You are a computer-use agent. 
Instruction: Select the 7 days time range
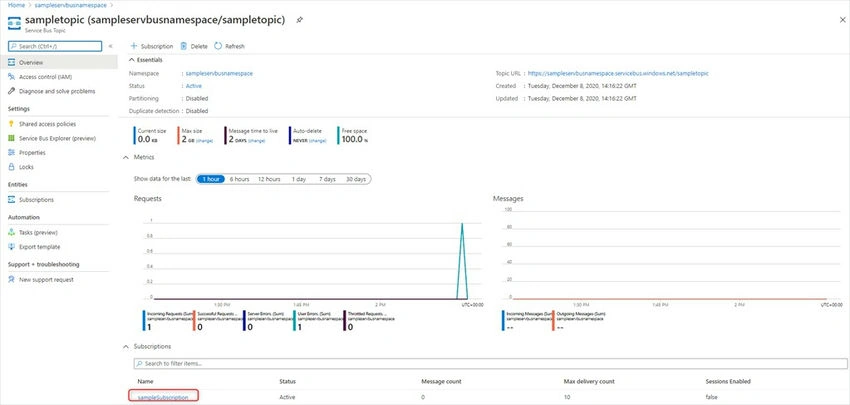point(327,179)
